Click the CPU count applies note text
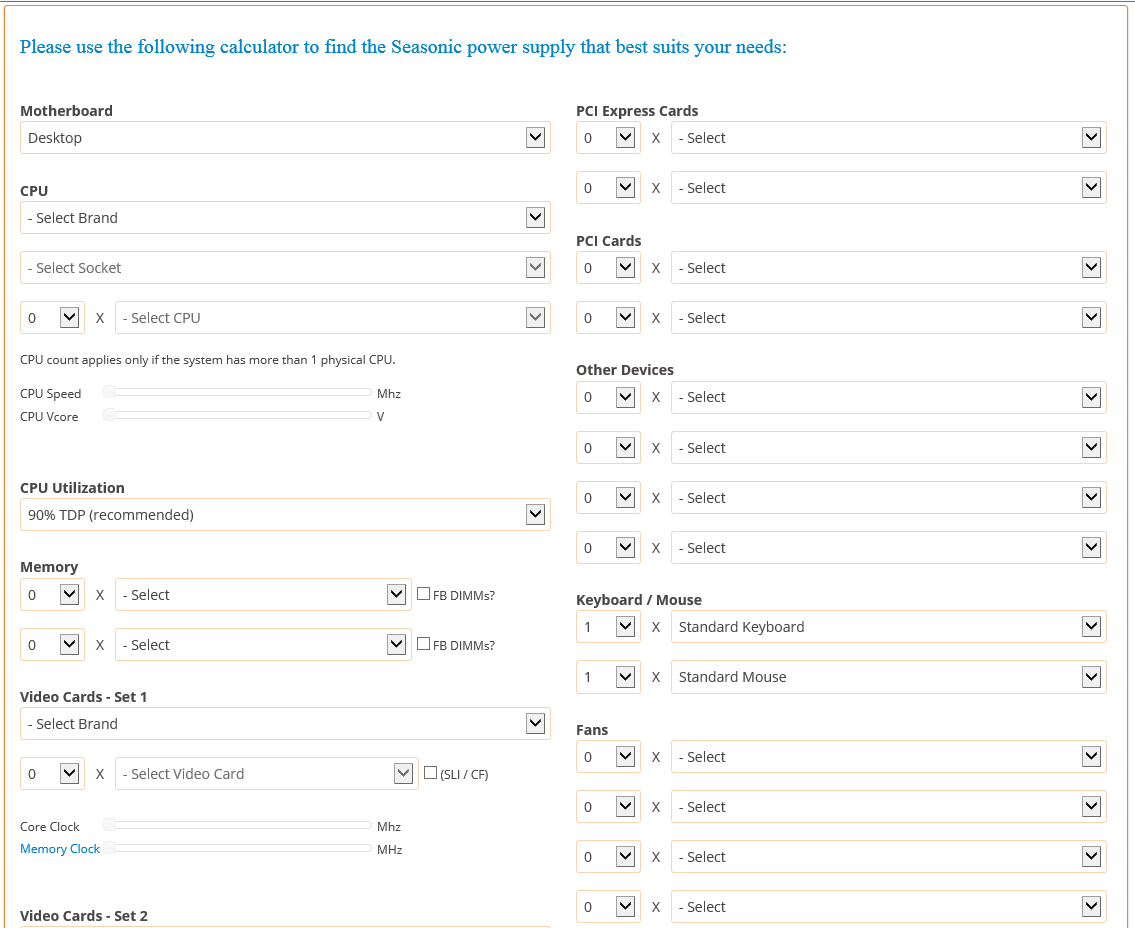The width and height of the screenshot is (1135, 928). point(208,360)
